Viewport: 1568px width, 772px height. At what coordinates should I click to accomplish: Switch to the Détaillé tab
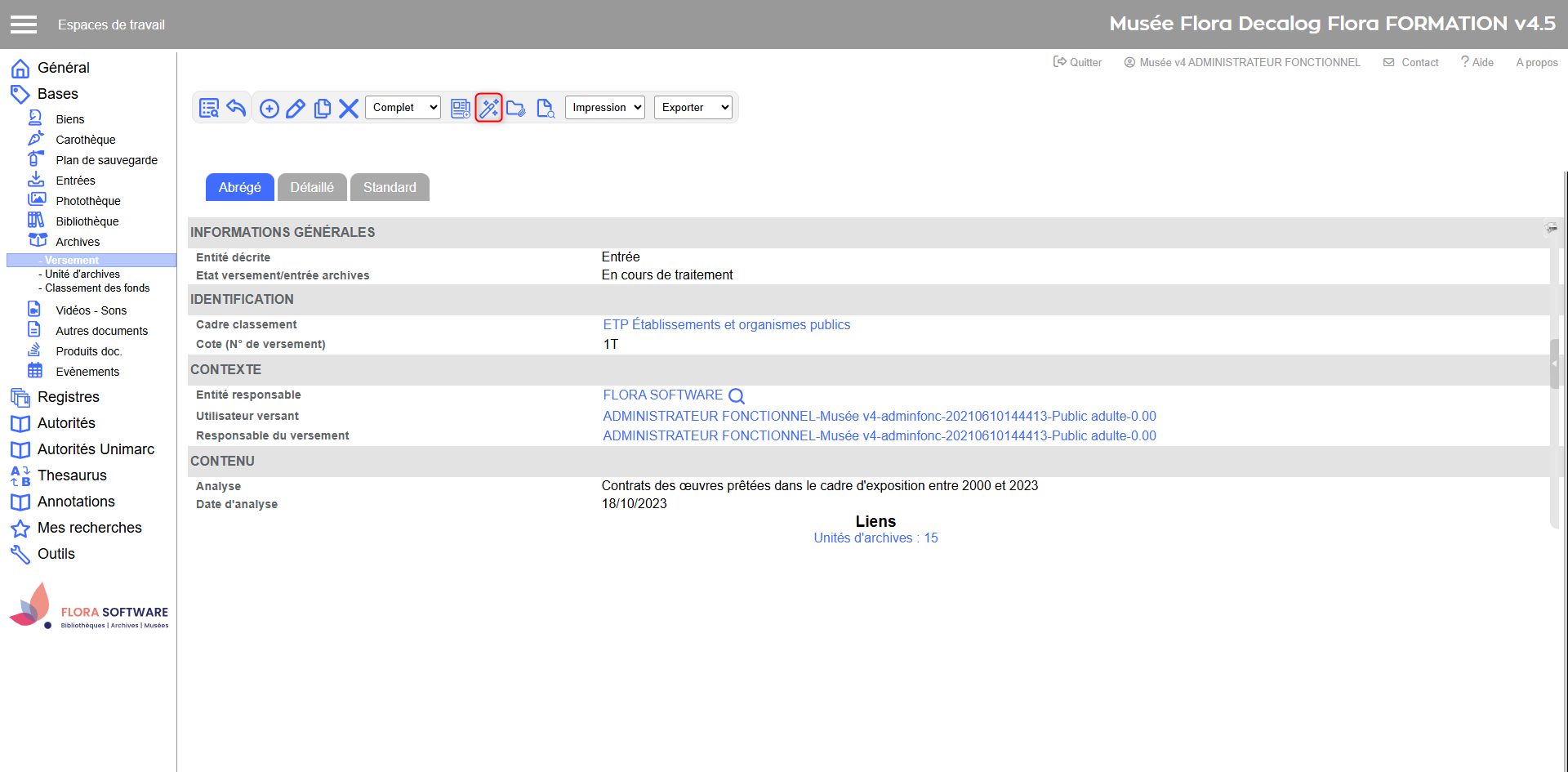[x=312, y=187]
